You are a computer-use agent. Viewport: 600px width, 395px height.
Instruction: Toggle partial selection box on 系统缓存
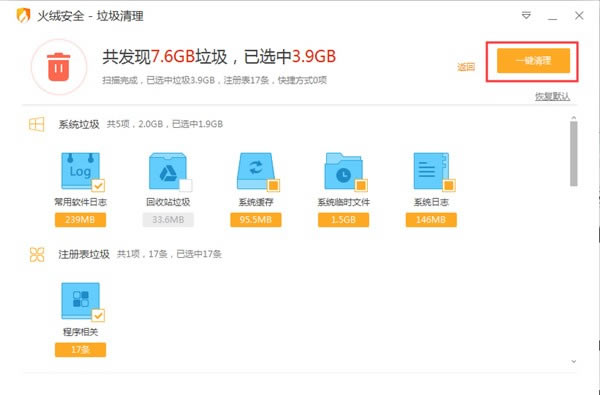pos(273,186)
